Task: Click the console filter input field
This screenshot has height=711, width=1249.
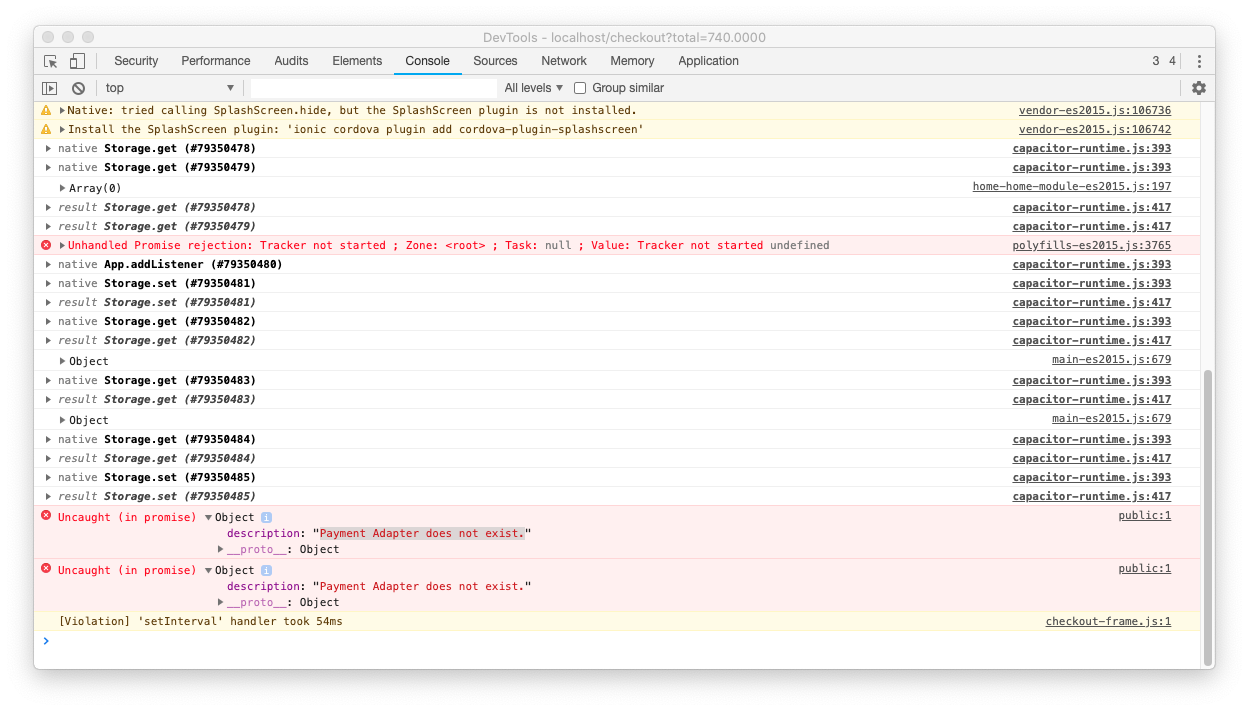Action: (372, 88)
